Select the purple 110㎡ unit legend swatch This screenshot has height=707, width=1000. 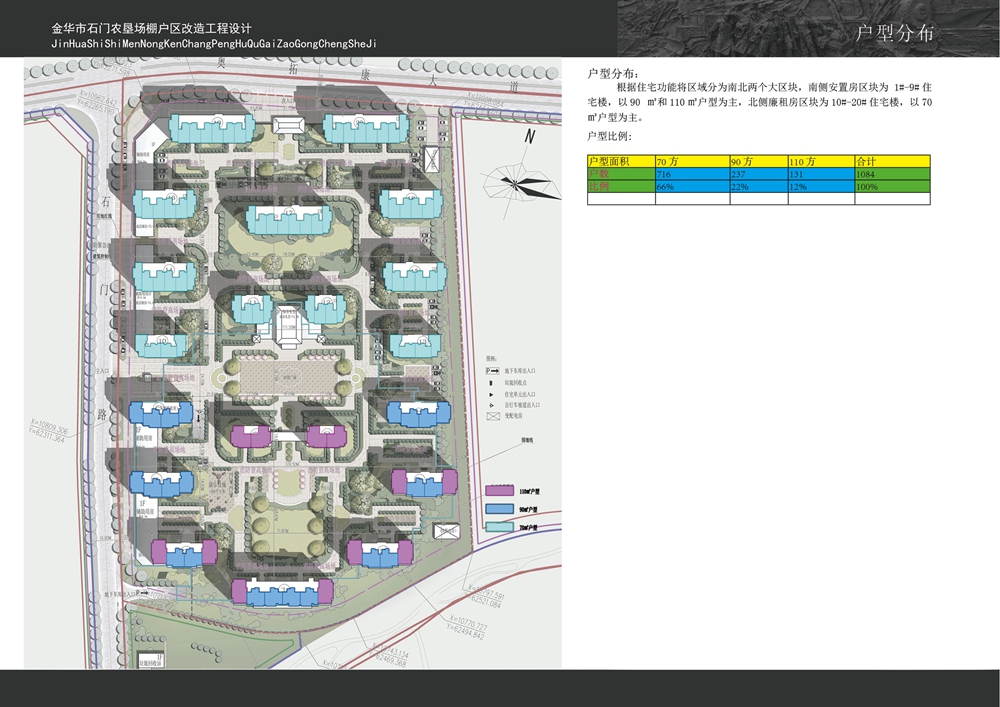(498, 492)
